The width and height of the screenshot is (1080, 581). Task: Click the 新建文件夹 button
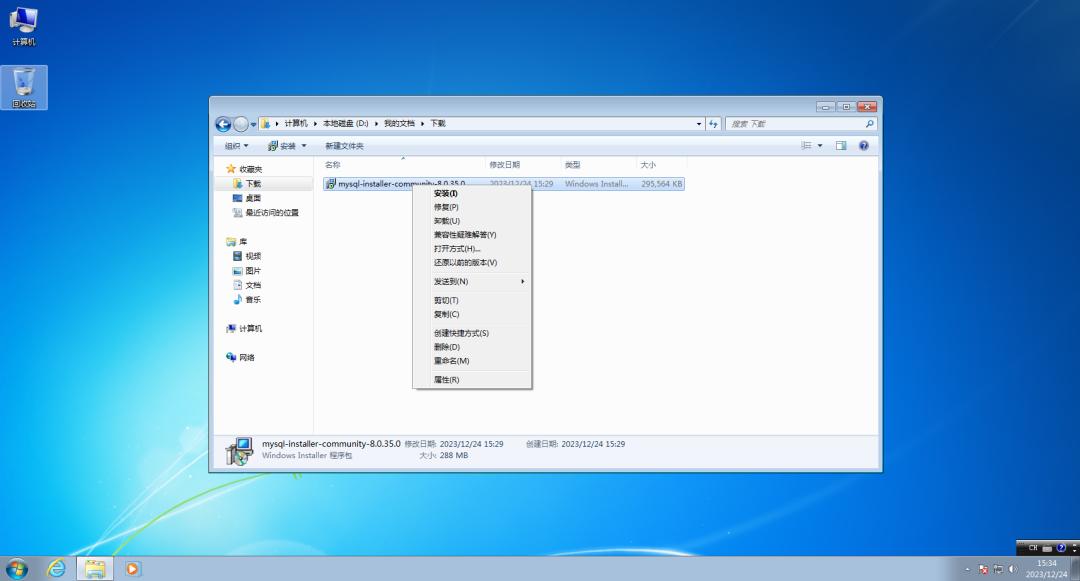(344, 146)
